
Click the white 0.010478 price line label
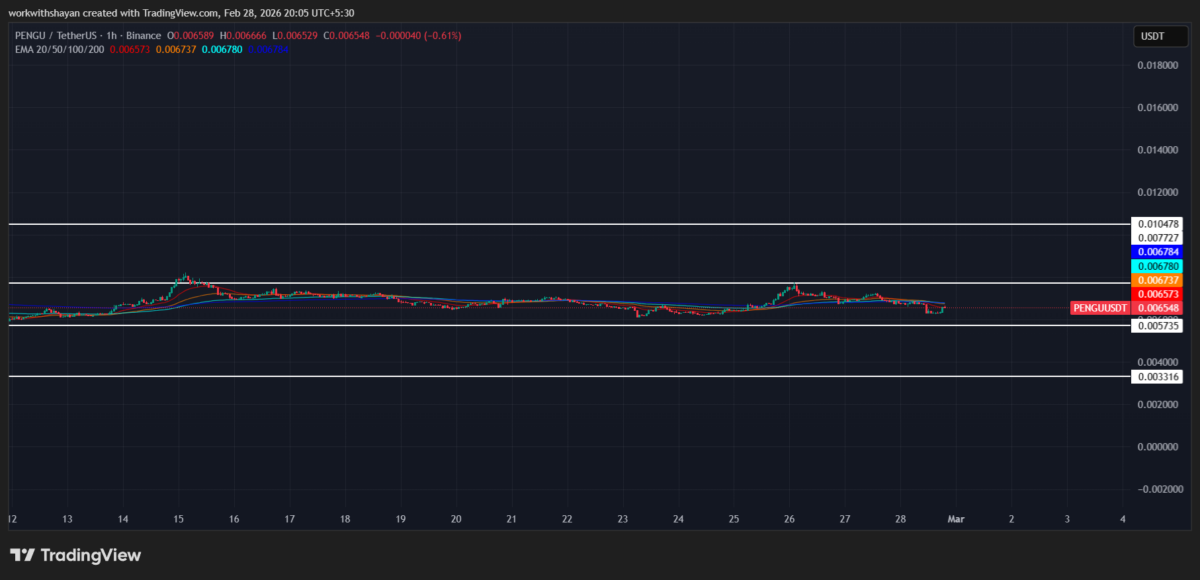[1157, 224]
